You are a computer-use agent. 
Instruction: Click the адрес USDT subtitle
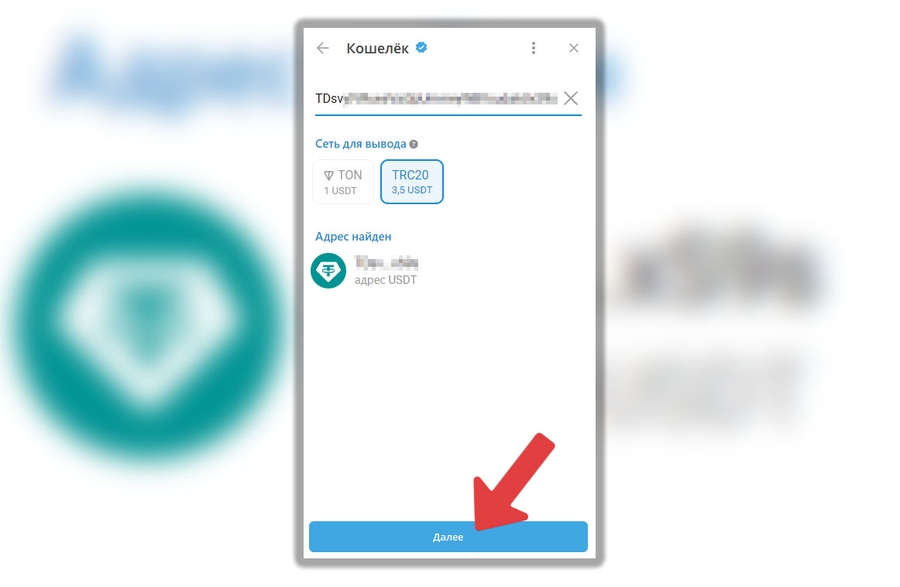385,280
